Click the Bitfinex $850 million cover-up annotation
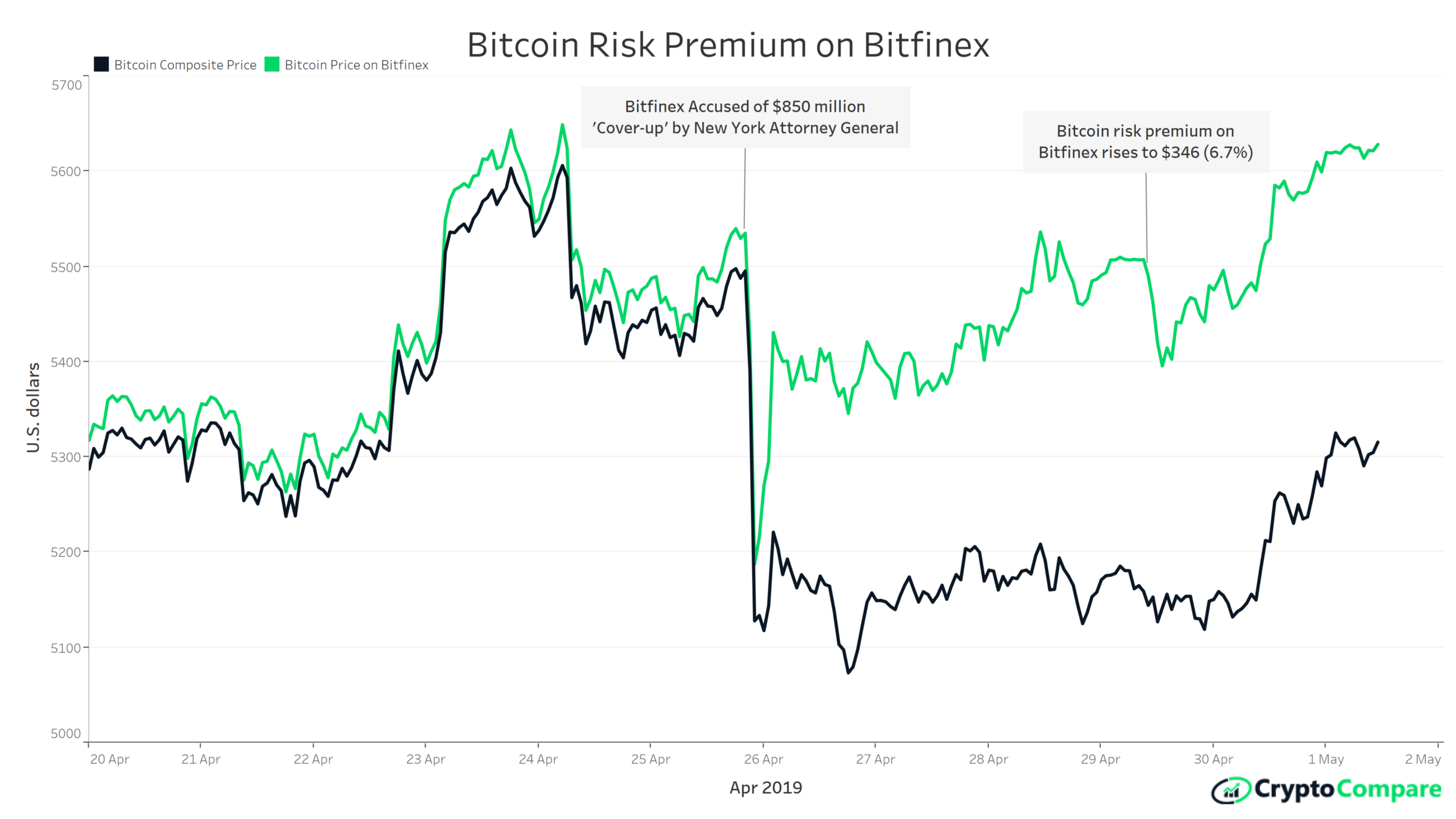This screenshot has height=819, width=1456. (745, 117)
